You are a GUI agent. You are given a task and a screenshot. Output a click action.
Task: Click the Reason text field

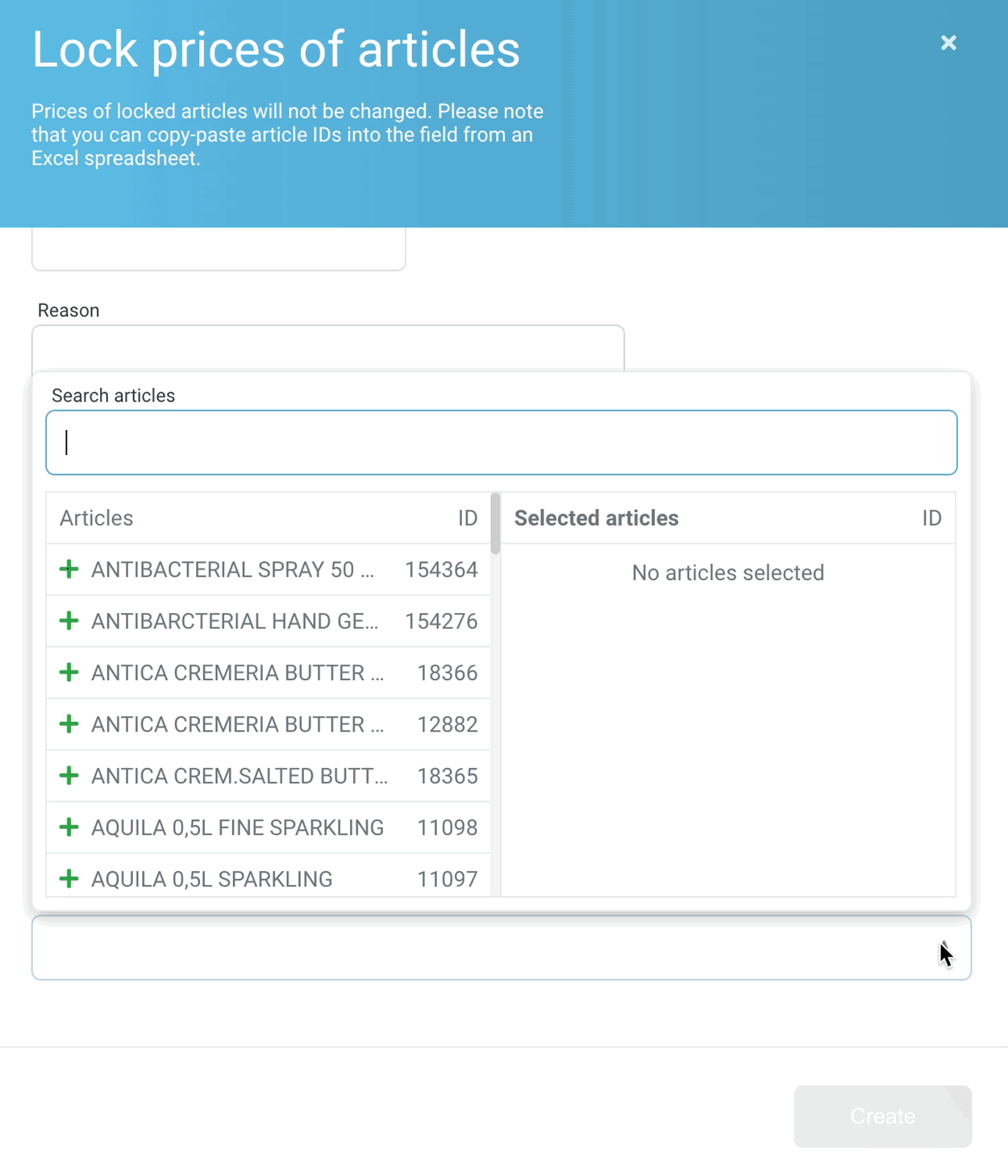(327, 348)
